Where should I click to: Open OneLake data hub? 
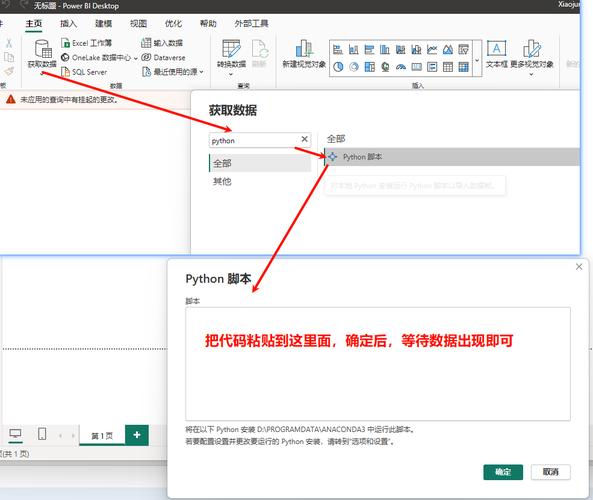(x=96, y=57)
